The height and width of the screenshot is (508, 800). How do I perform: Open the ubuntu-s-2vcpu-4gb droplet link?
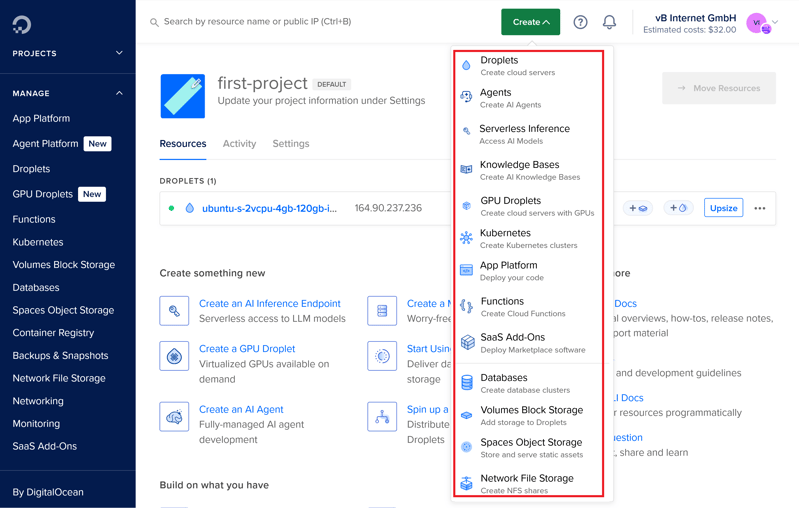pos(269,209)
